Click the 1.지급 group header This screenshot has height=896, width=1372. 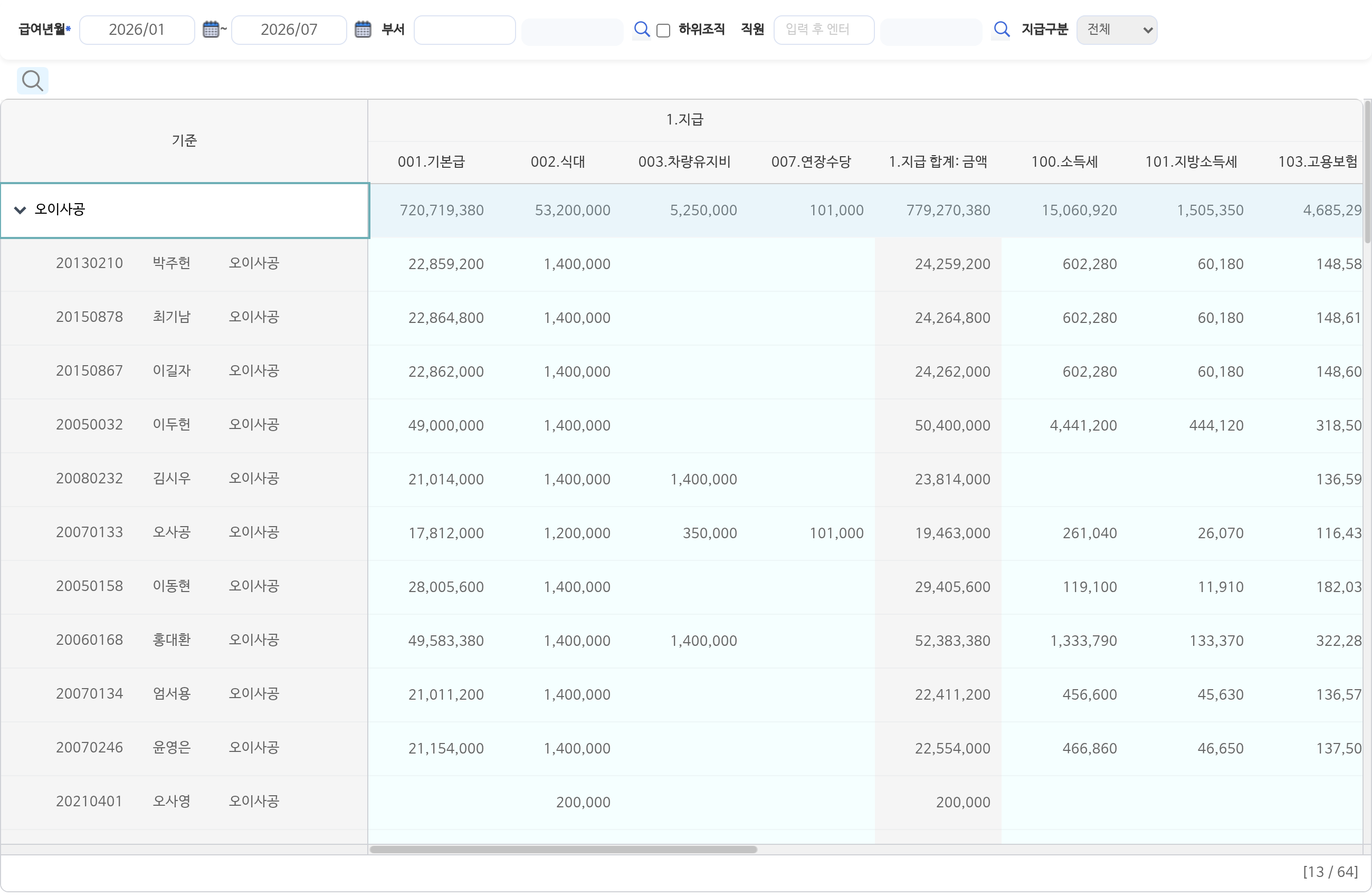[x=684, y=120]
